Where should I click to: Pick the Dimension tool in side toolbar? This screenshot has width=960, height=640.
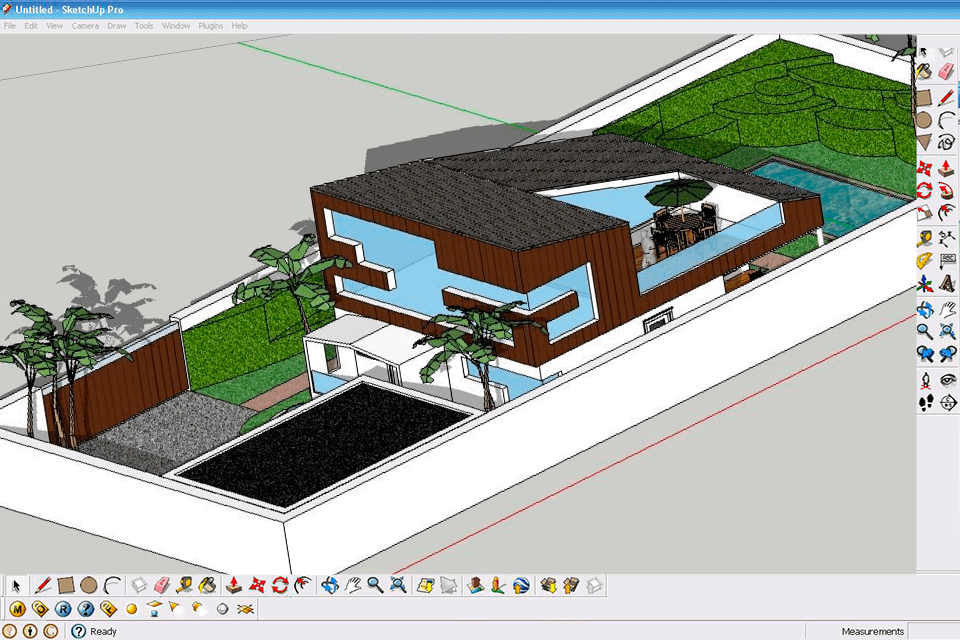[947, 238]
